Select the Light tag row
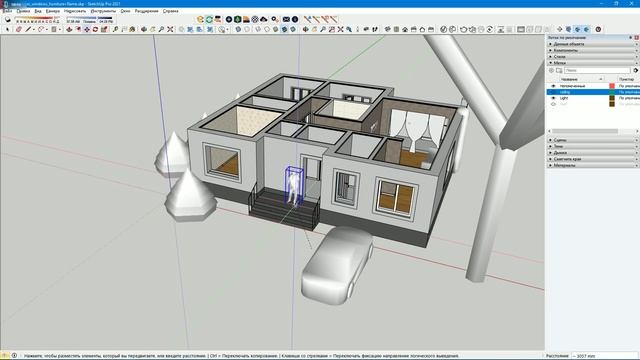 point(593,98)
